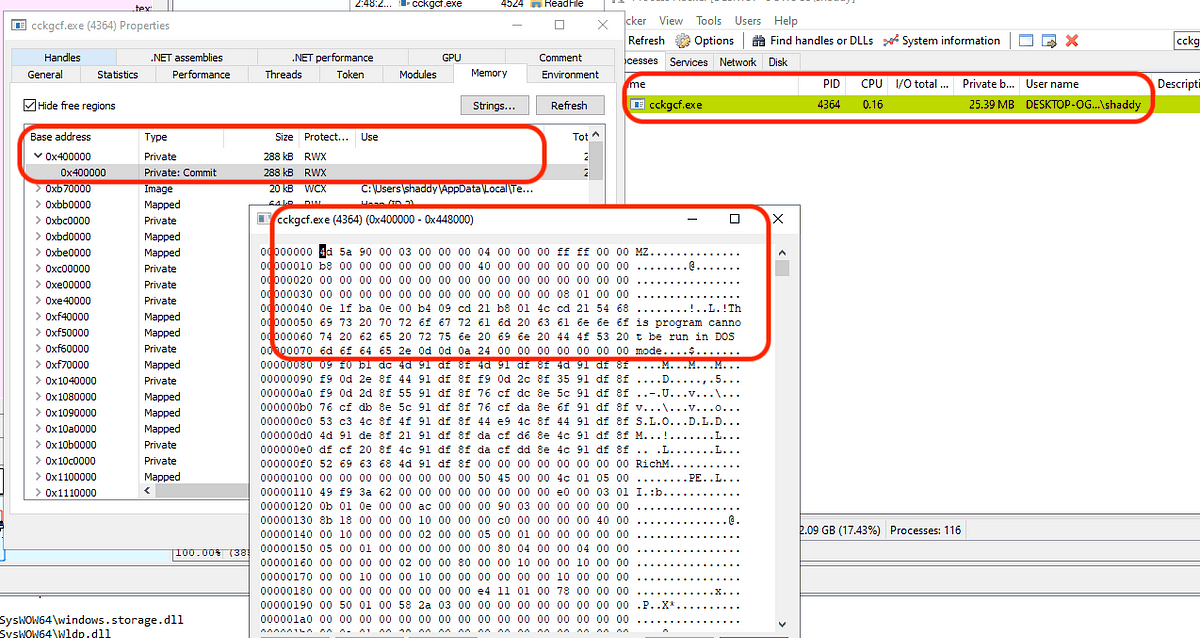
Task: Sort process list by PID column
Action: [823, 85]
